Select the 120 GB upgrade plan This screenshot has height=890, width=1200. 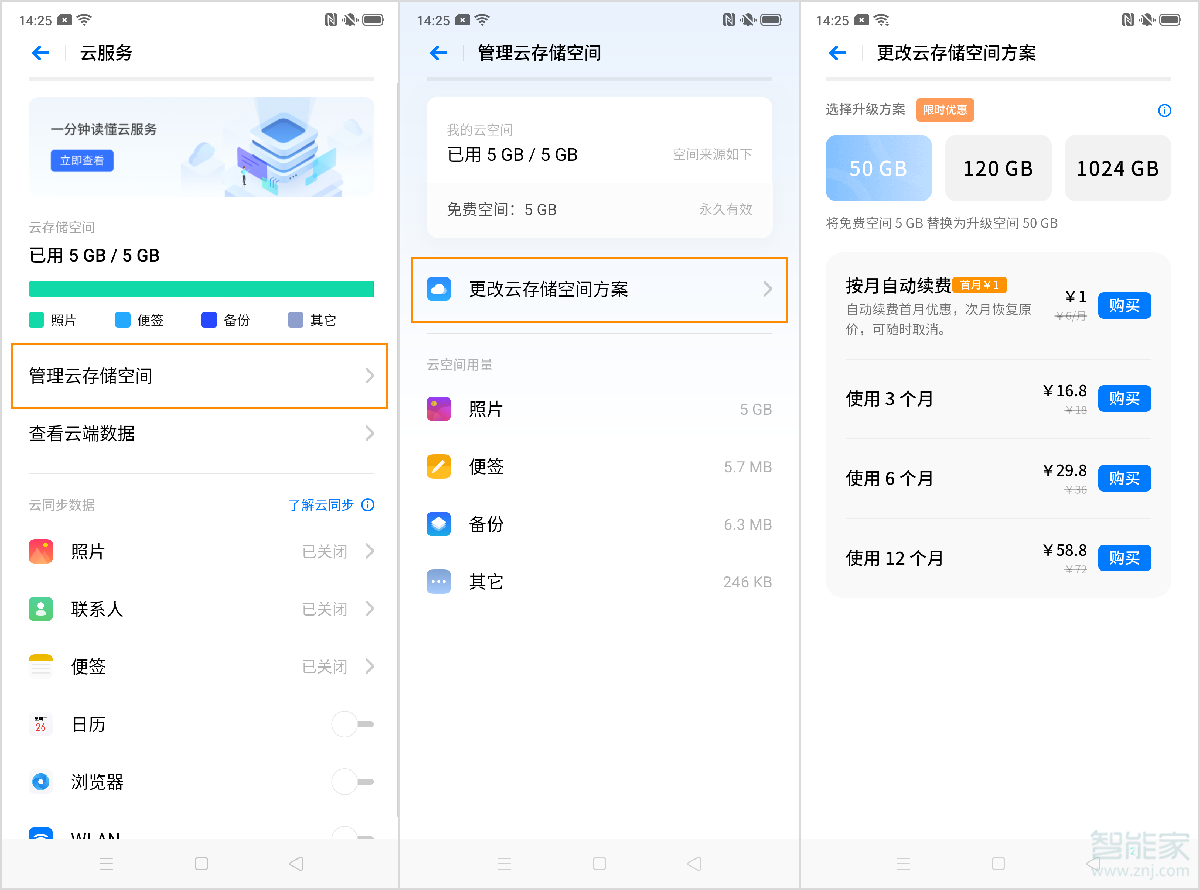[x=998, y=168]
